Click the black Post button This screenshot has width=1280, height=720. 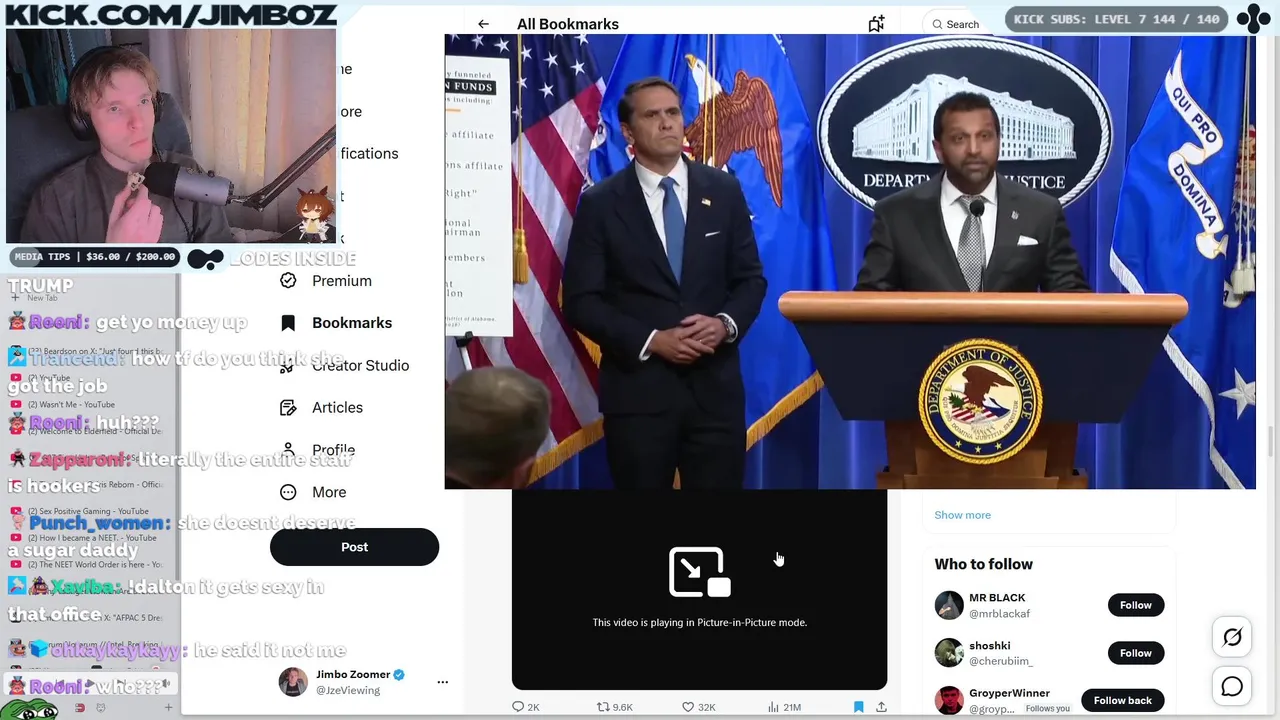[354, 547]
